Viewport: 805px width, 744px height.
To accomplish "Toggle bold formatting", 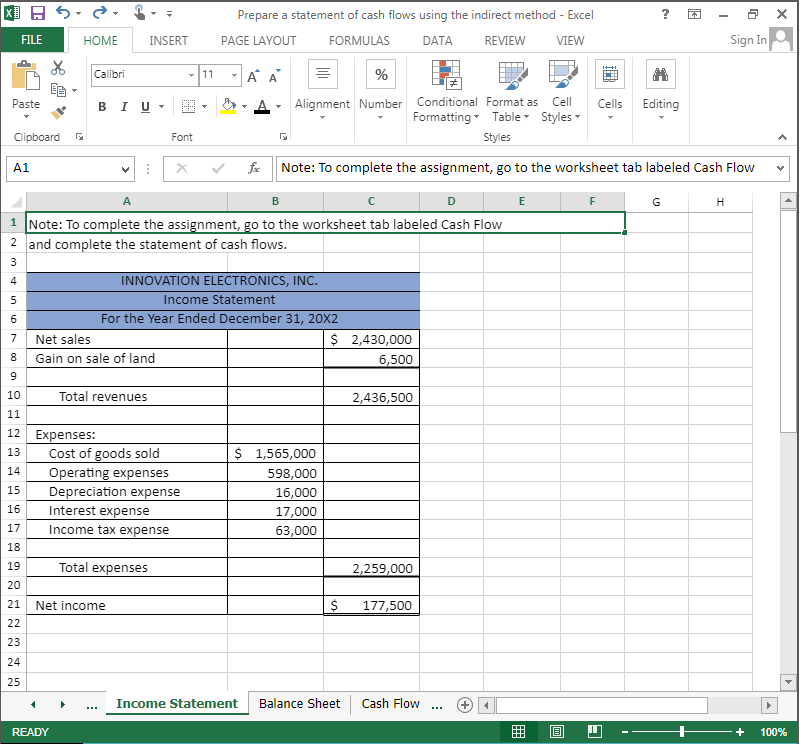I will tap(102, 105).
